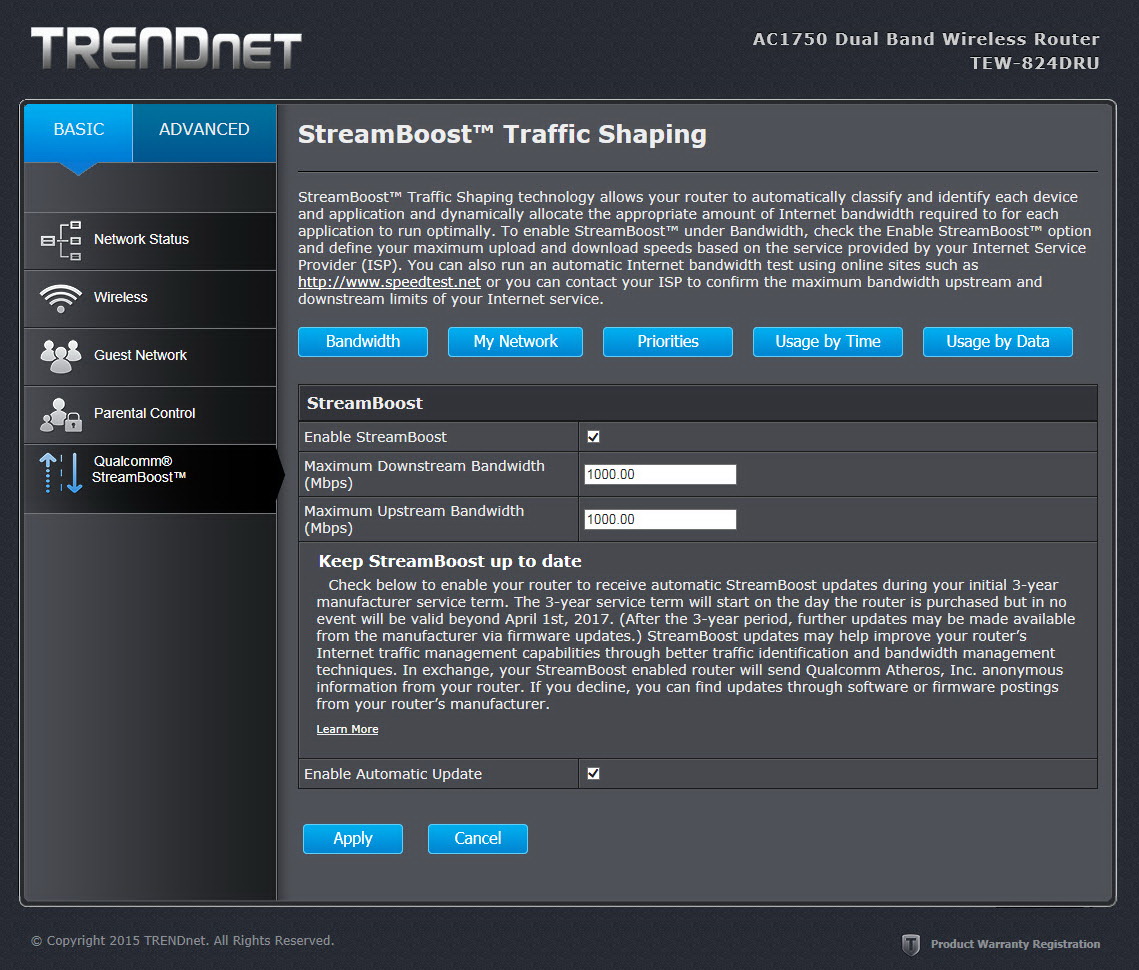Click the TEW-824DRU model number
The image size is (1139, 970).
[1034, 63]
